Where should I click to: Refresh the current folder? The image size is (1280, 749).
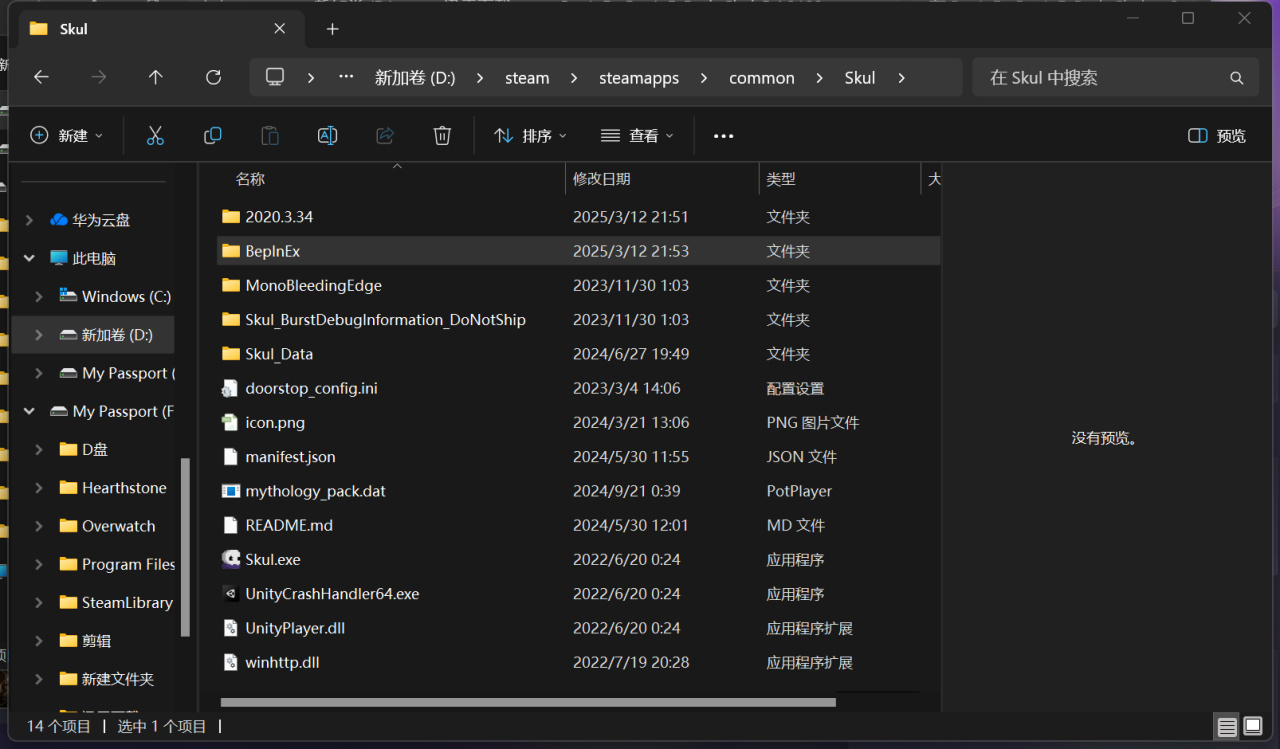(x=213, y=77)
